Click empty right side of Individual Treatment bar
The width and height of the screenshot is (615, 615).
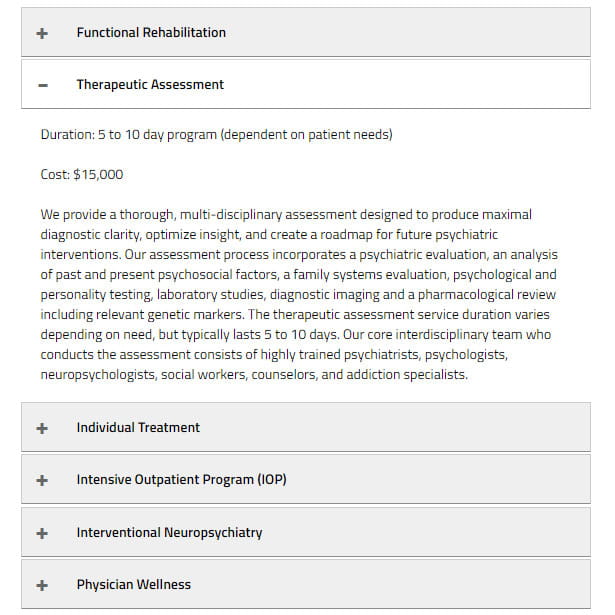tap(450, 428)
